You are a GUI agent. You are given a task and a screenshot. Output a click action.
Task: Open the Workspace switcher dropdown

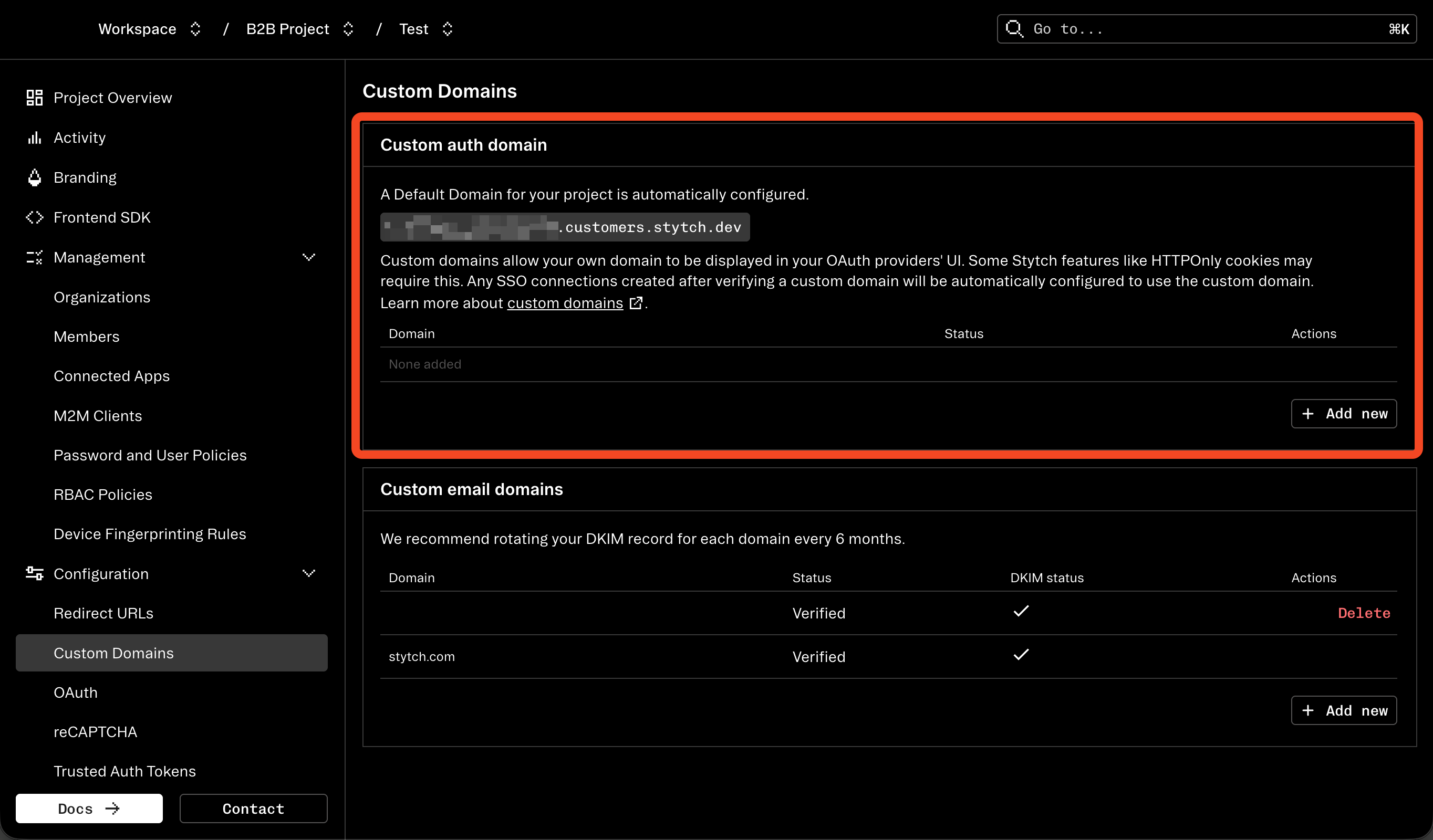pyautogui.click(x=195, y=29)
